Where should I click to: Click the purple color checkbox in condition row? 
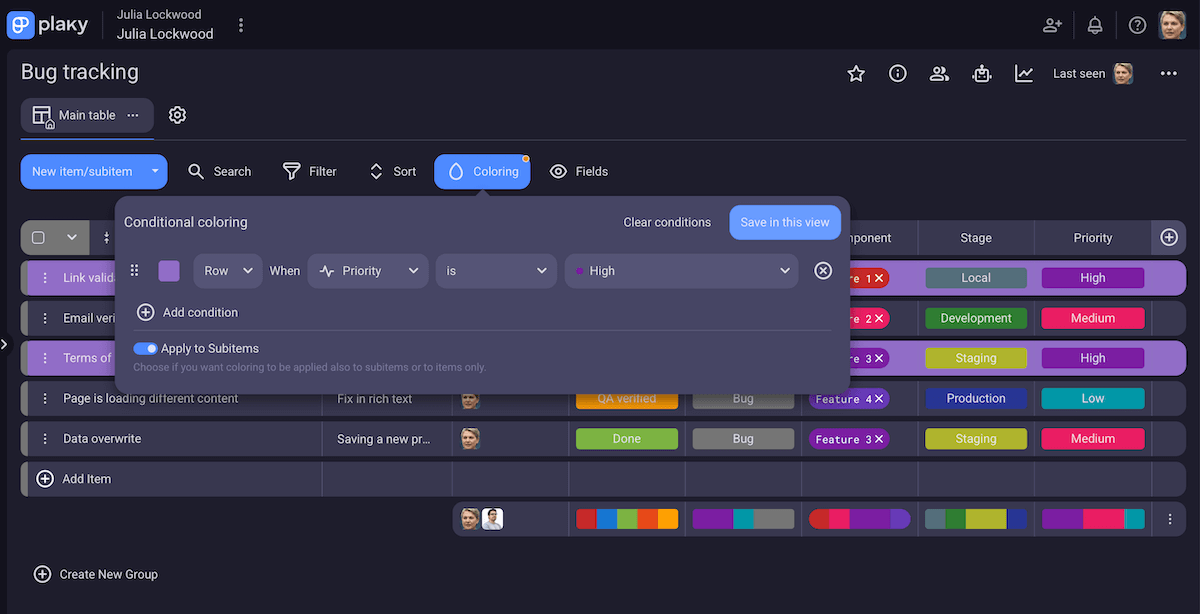[x=169, y=270]
